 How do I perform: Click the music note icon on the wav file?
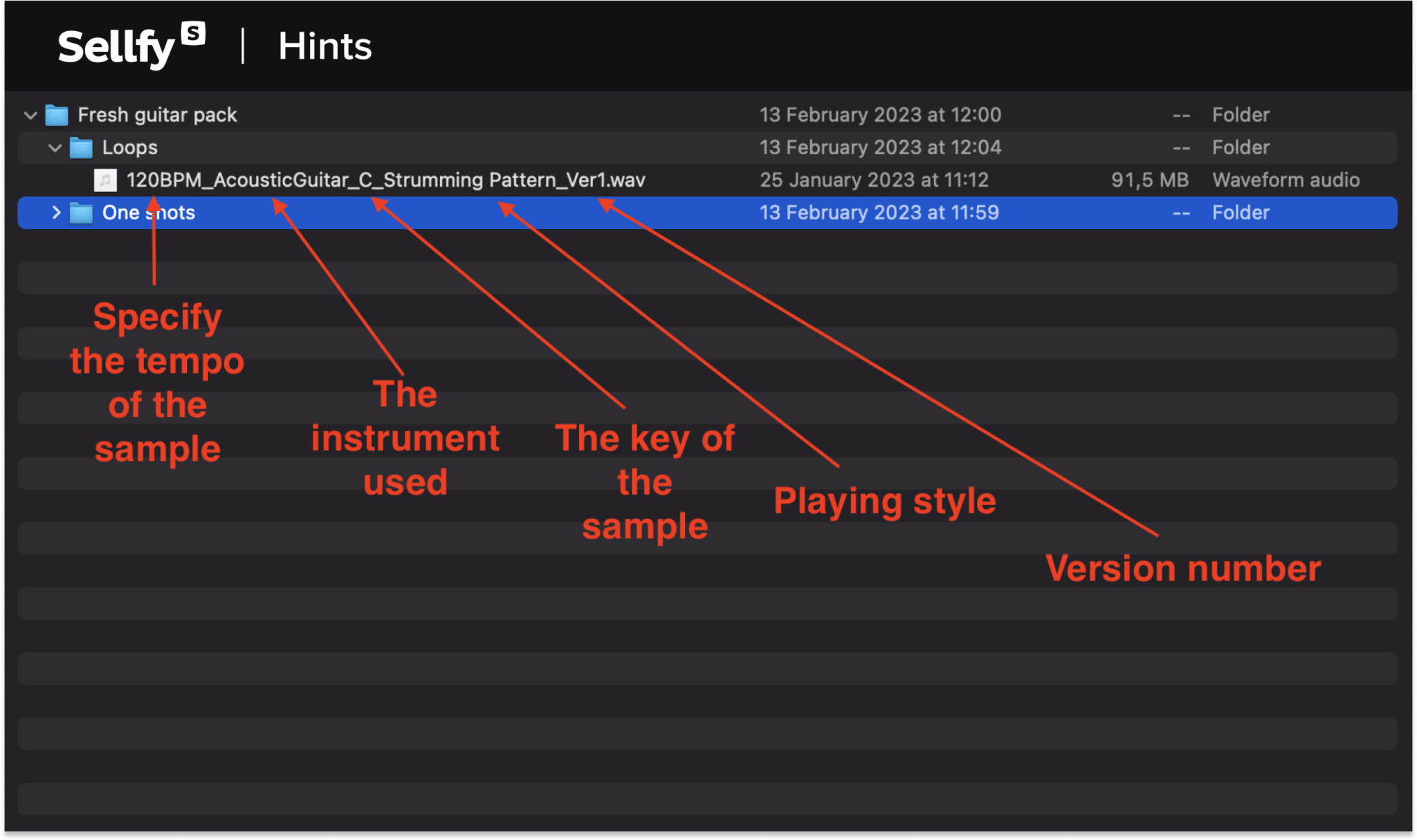point(104,180)
